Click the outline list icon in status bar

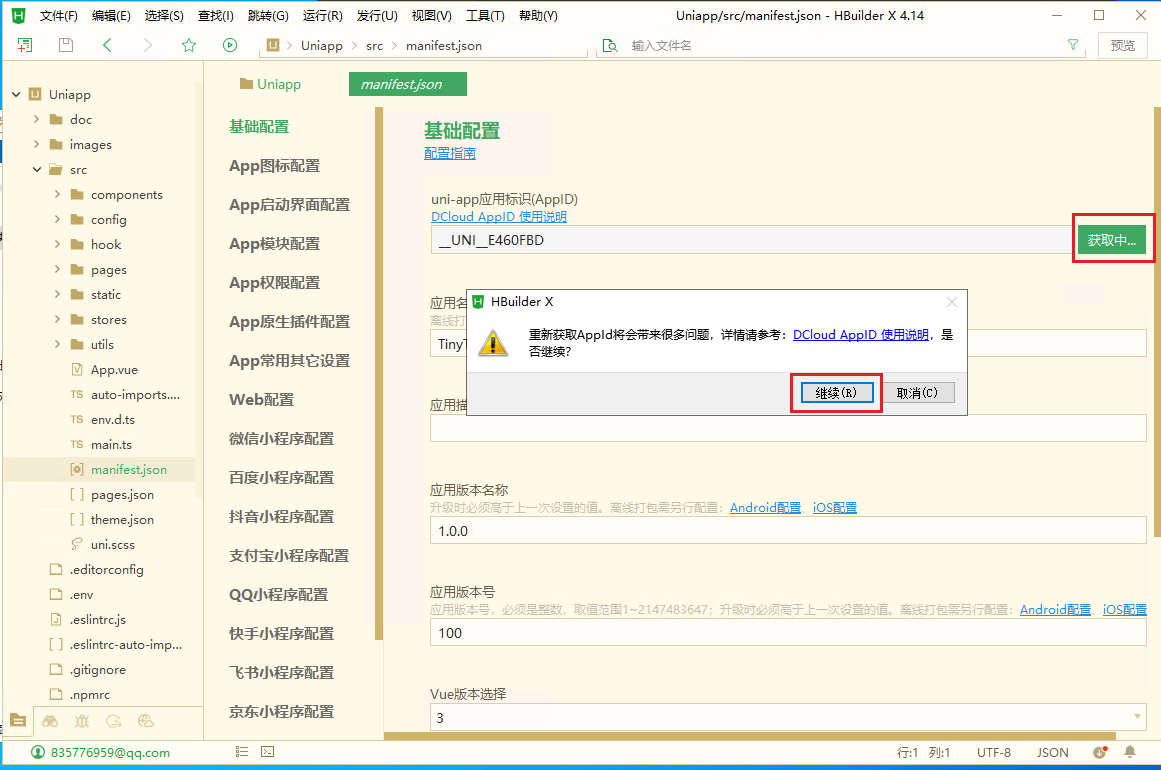click(x=242, y=751)
